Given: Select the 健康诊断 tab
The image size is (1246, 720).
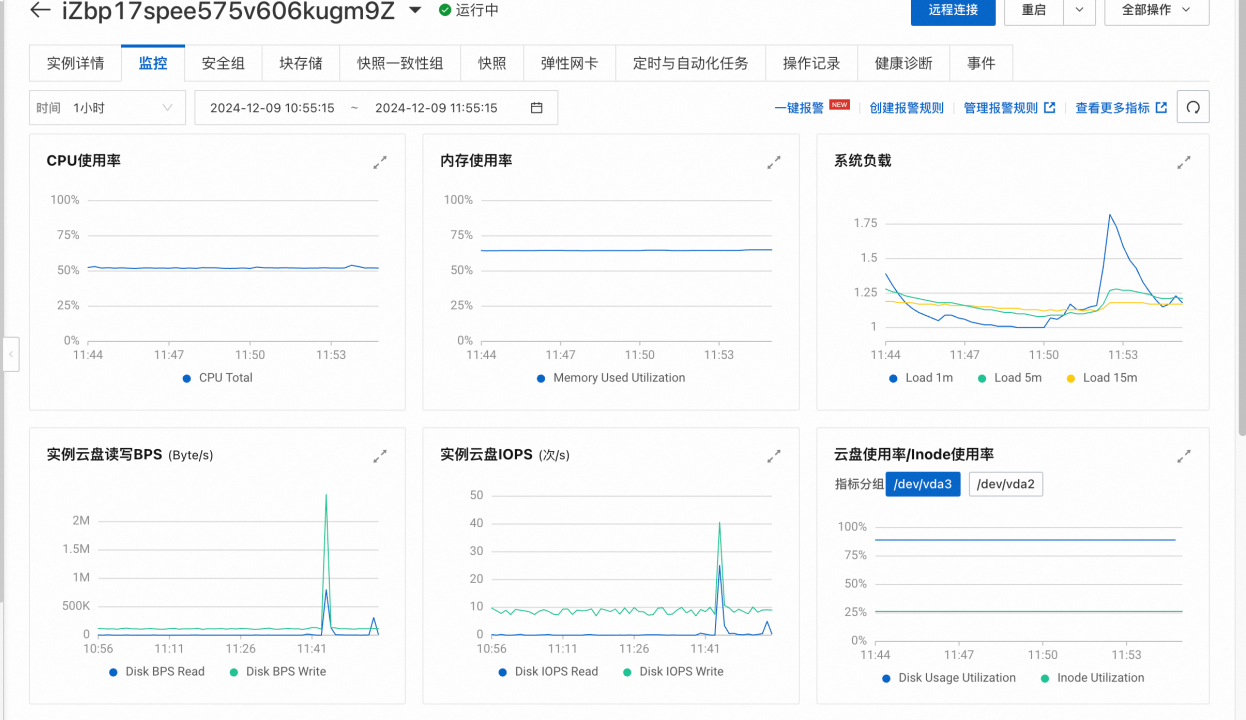Looking at the screenshot, I should [904, 63].
